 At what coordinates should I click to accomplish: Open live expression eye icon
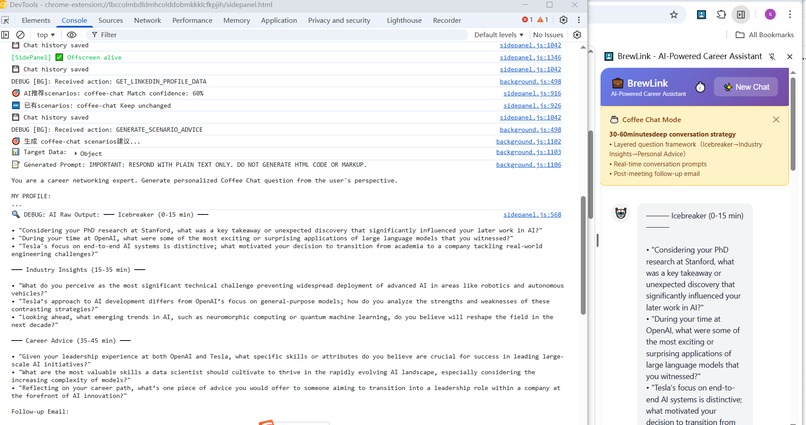pyautogui.click(x=71, y=35)
